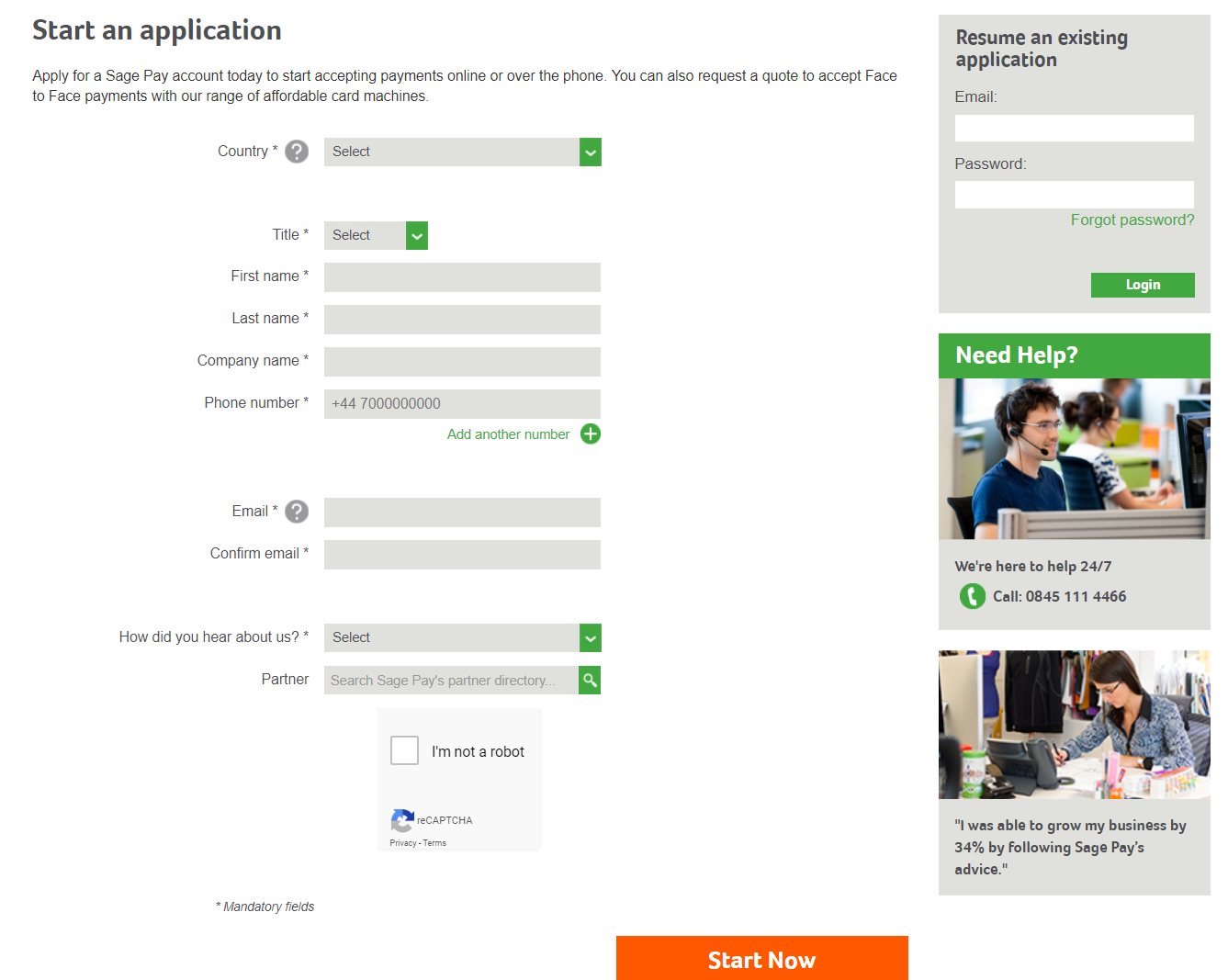1228x980 pixels.
Task: Click the green phone icon beside Call number
Action: tap(973, 596)
